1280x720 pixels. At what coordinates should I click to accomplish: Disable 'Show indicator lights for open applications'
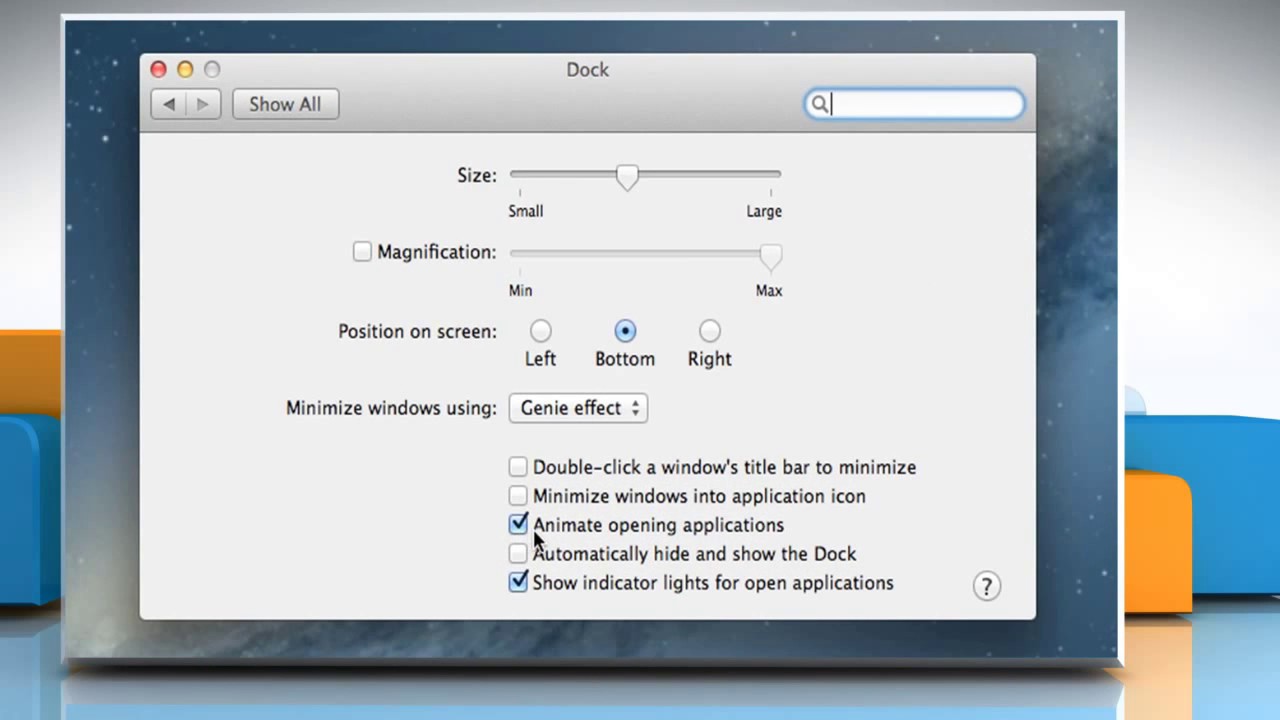click(518, 582)
